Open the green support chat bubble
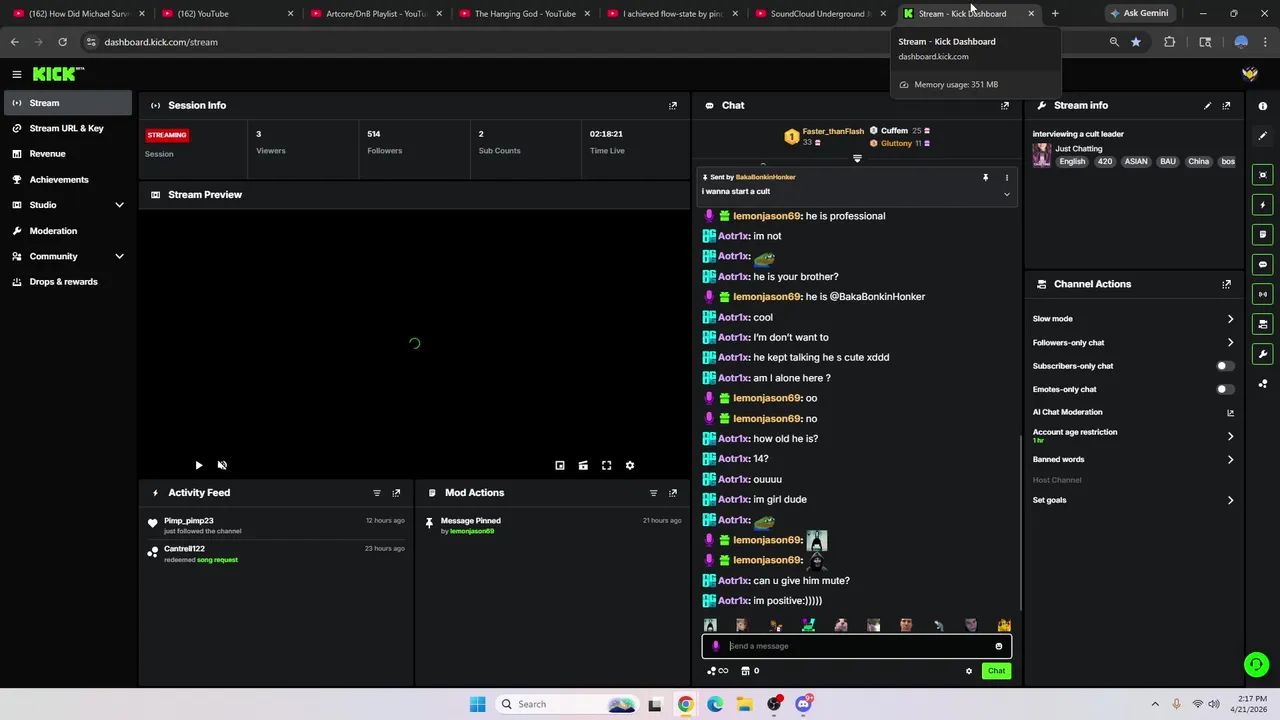This screenshot has width=1280, height=720. [1256, 664]
